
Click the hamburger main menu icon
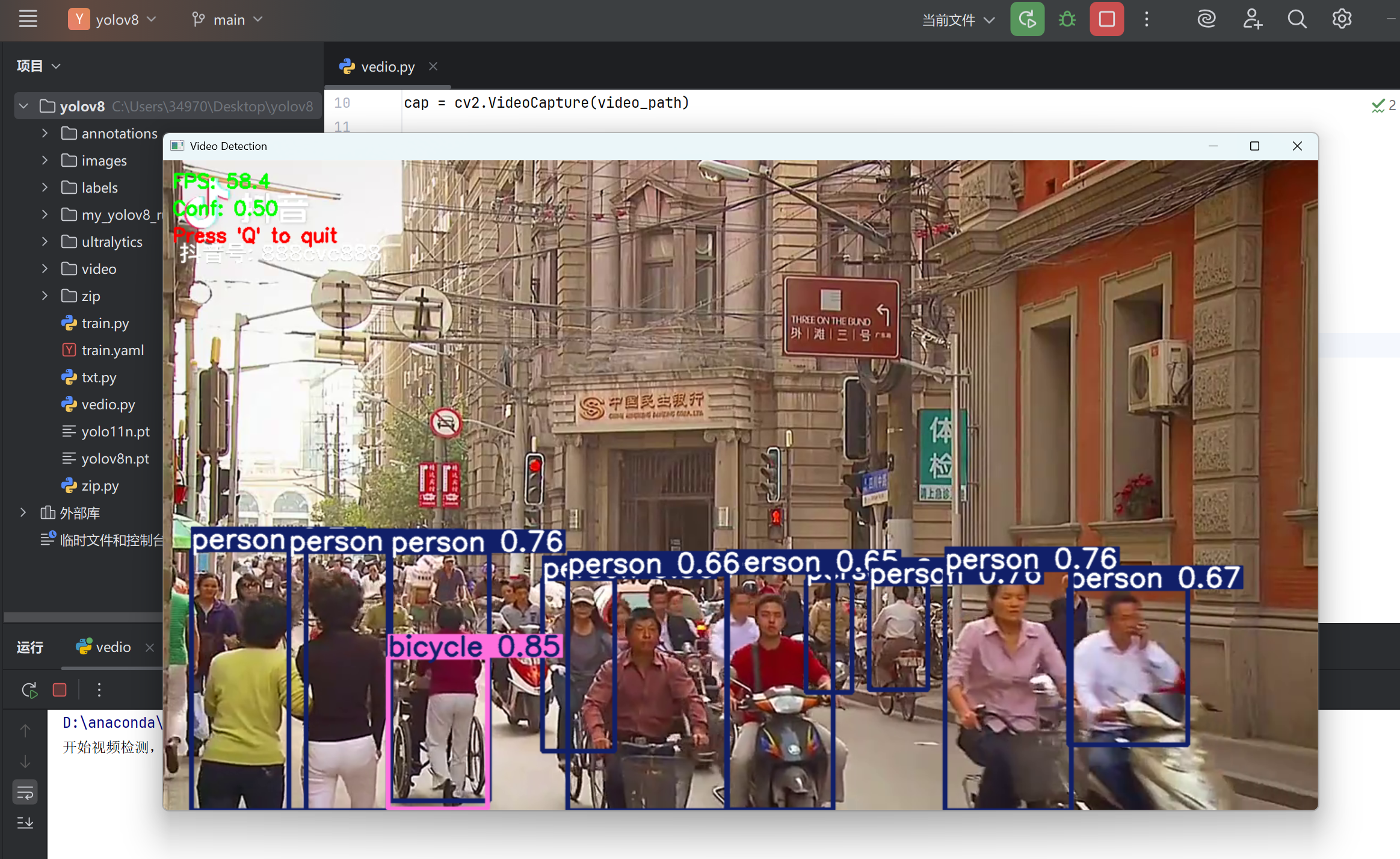pyautogui.click(x=28, y=19)
